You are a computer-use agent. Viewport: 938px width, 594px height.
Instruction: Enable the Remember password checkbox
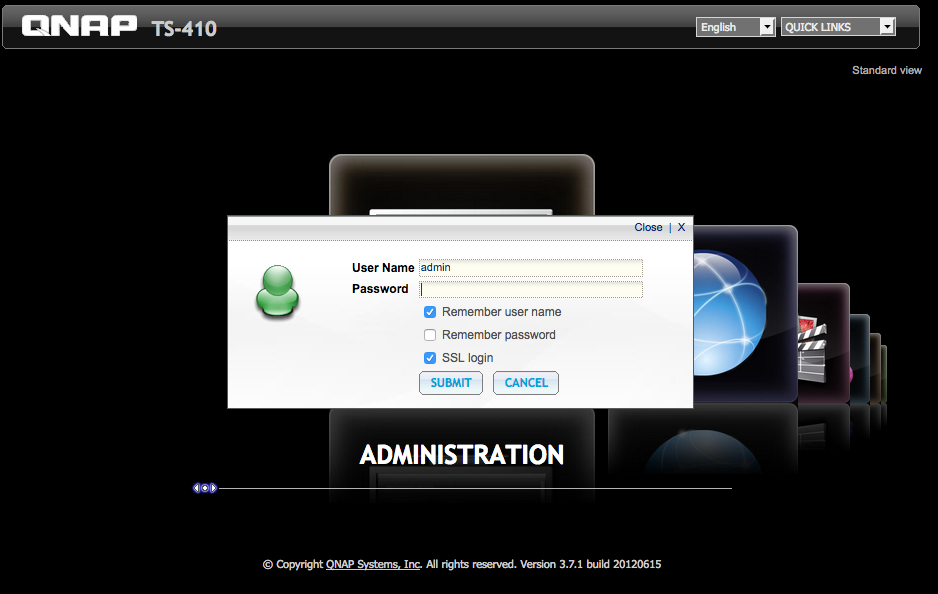coord(430,335)
